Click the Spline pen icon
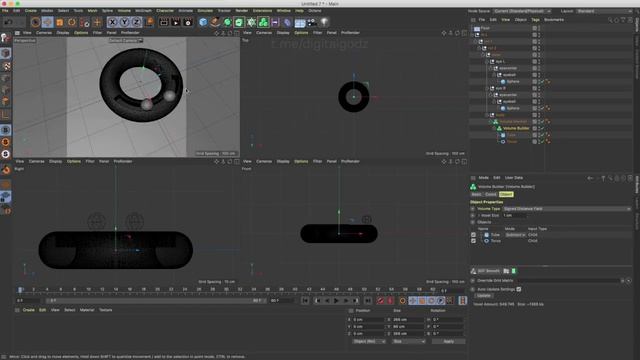Image resolution: width=640 pixels, height=360 pixels. click(215, 22)
